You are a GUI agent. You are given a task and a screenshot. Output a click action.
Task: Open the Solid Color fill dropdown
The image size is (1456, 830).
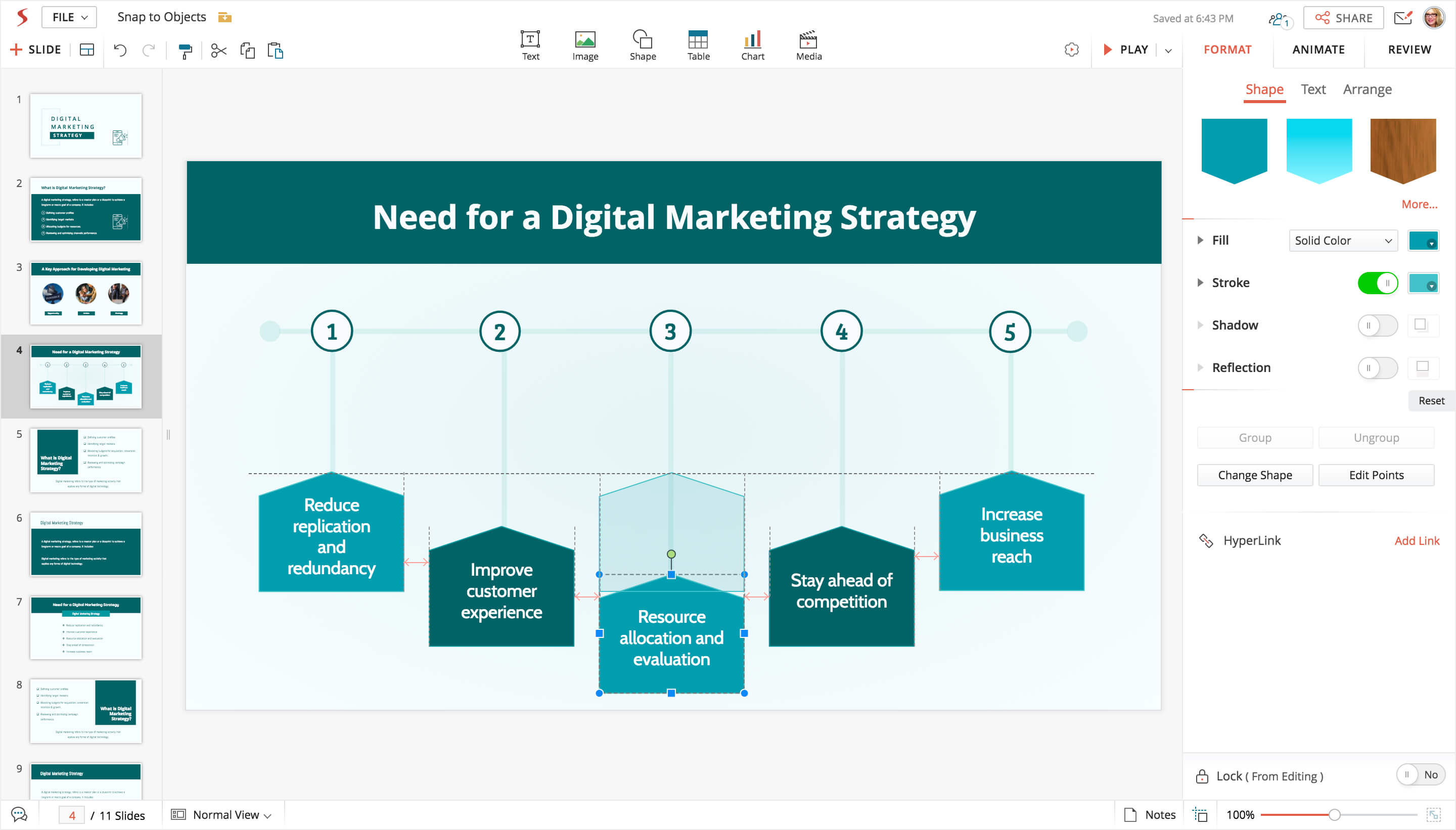(x=1343, y=241)
